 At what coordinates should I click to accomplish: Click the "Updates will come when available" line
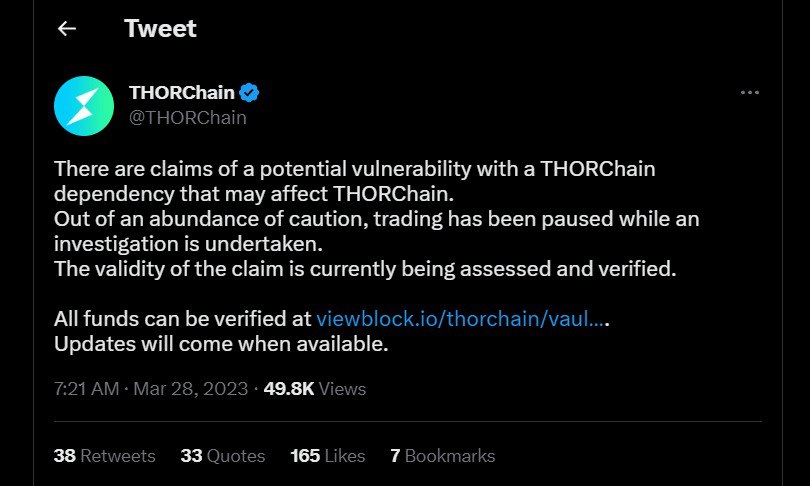[x=220, y=343]
